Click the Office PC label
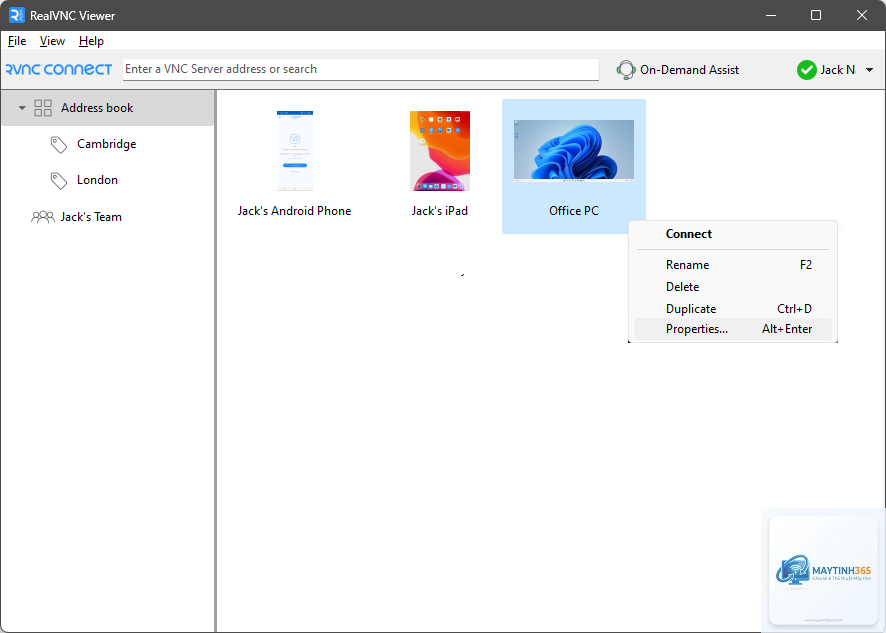The width and height of the screenshot is (886, 633). pyautogui.click(x=574, y=211)
